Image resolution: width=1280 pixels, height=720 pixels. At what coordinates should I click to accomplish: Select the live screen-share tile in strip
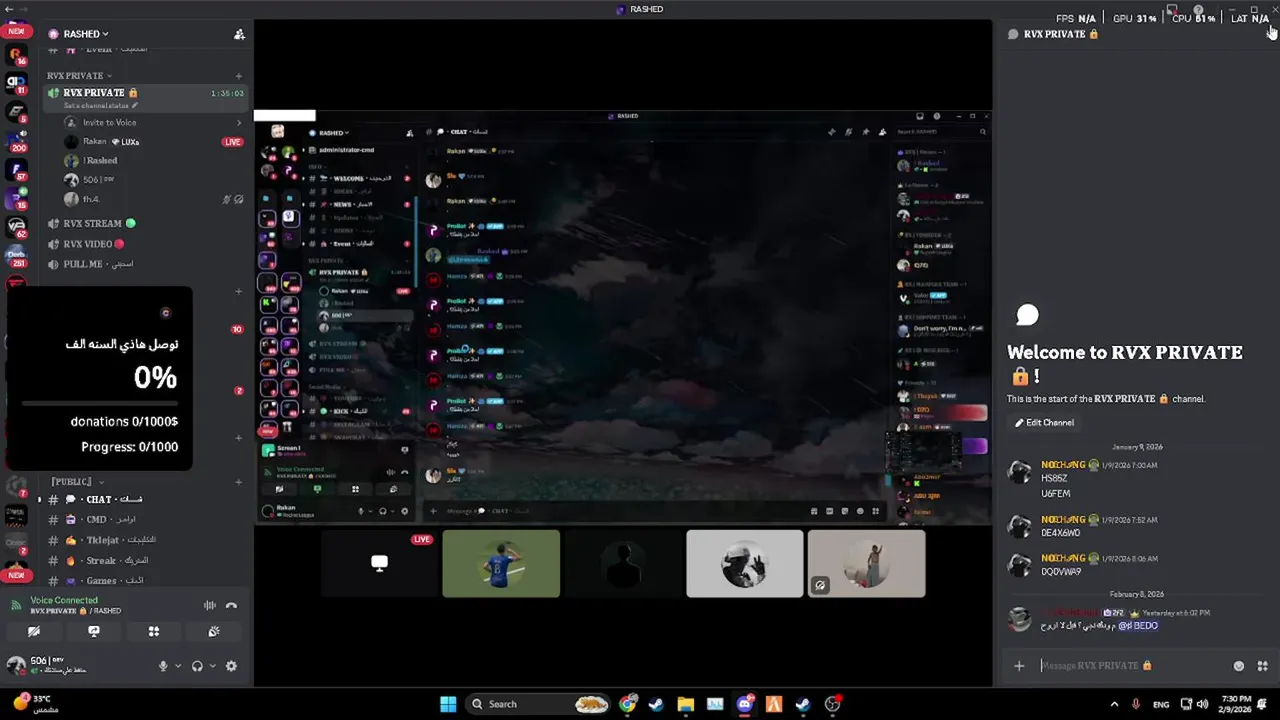coord(379,563)
